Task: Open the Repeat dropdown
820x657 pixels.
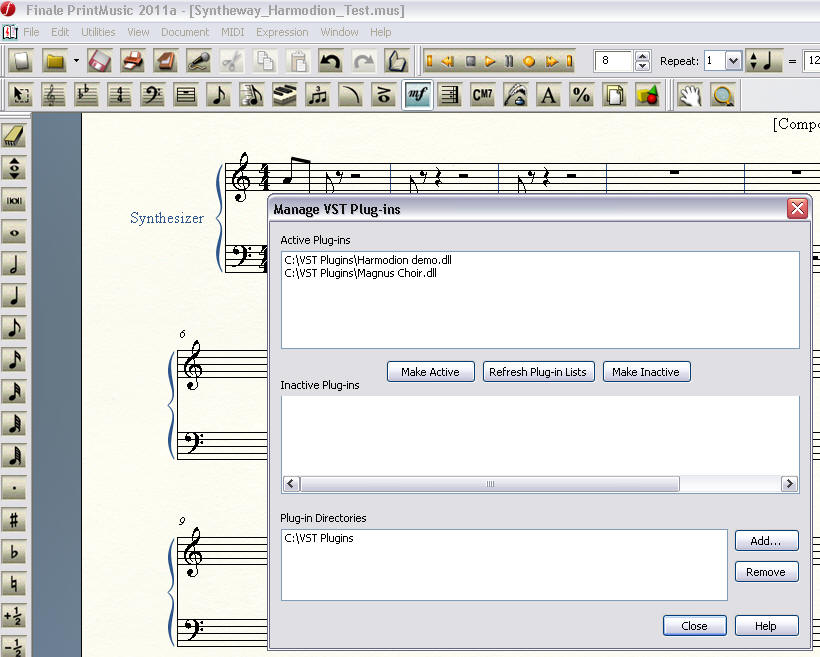Action: pyautogui.click(x=733, y=61)
